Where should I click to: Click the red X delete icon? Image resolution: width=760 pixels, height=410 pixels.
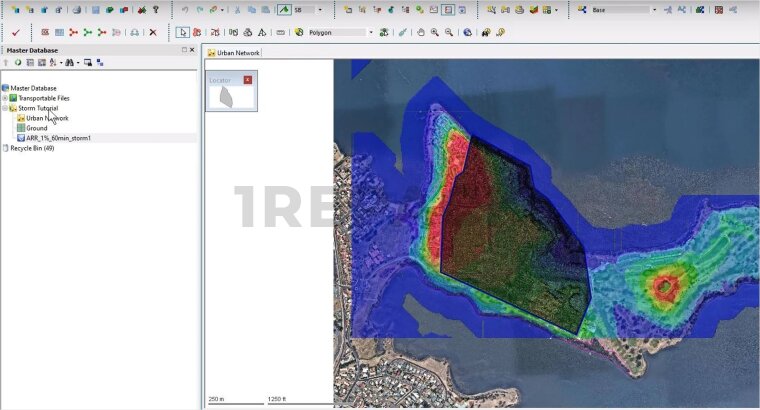153,32
